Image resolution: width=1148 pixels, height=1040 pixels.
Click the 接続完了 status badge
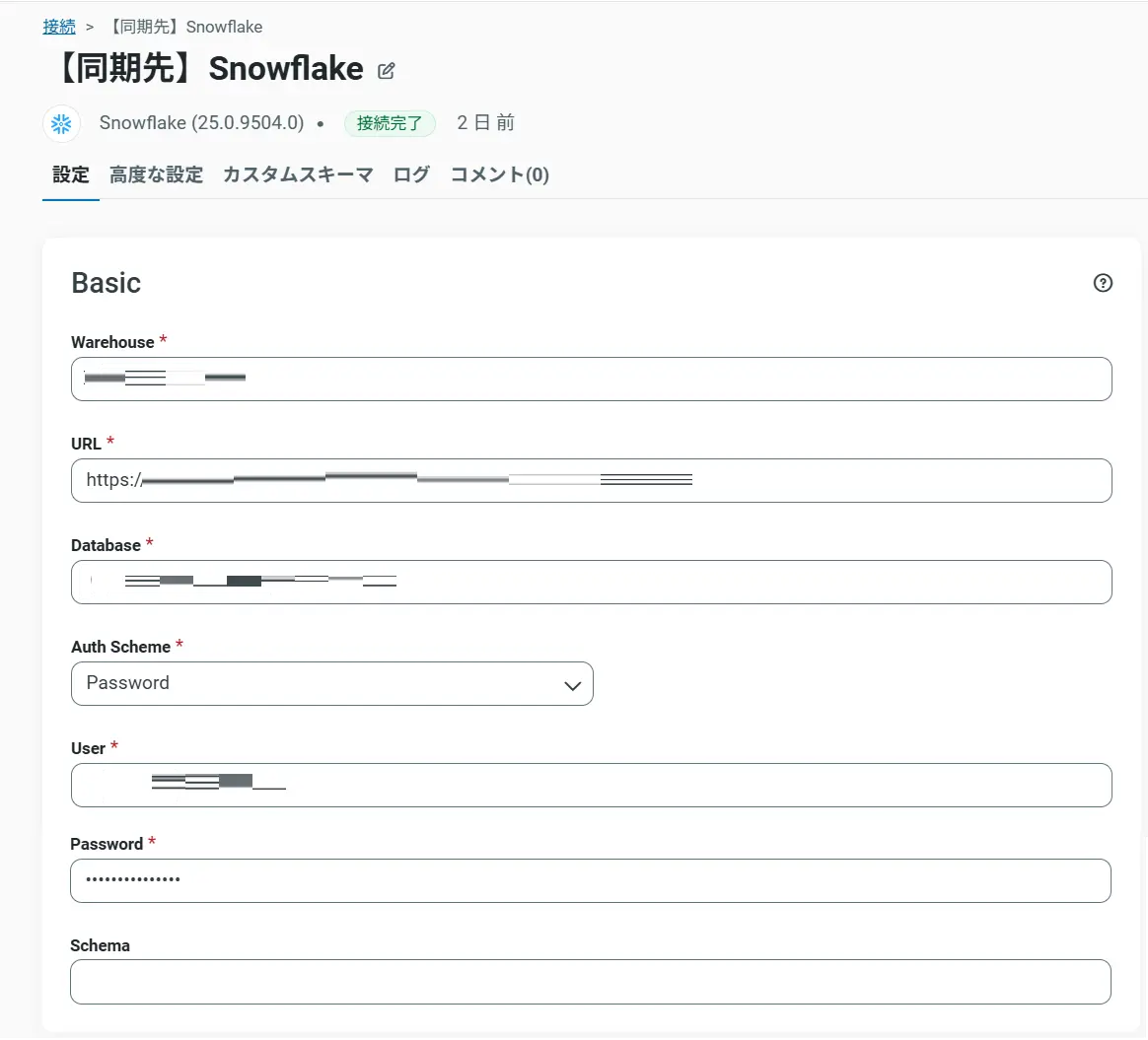coord(390,123)
